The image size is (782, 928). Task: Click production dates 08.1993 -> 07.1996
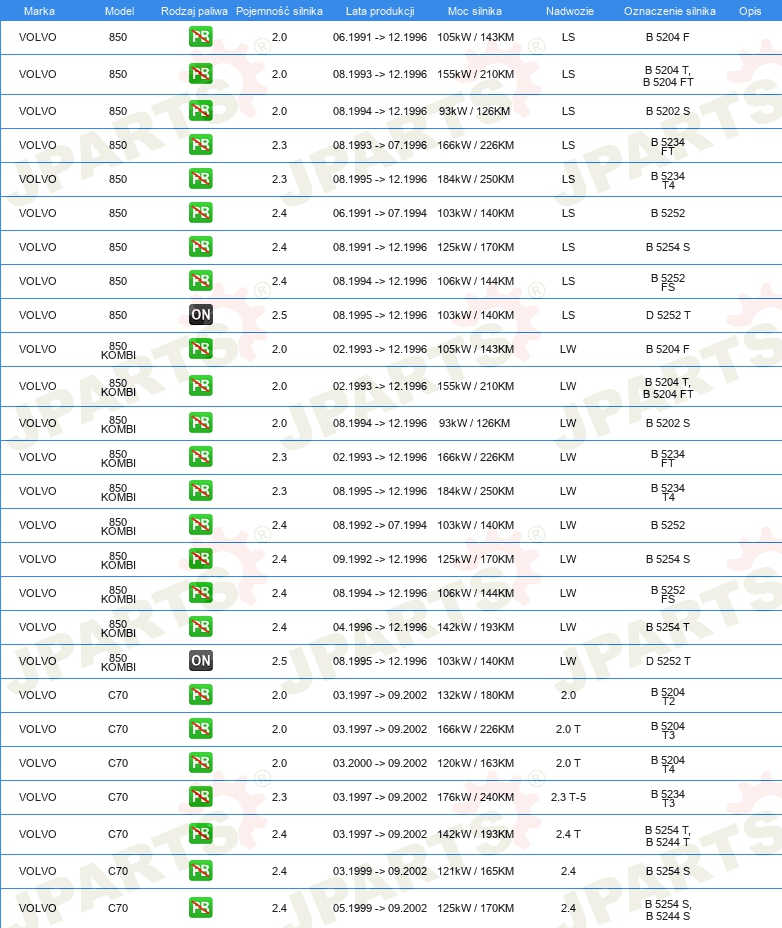pyautogui.click(x=379, y=145)
